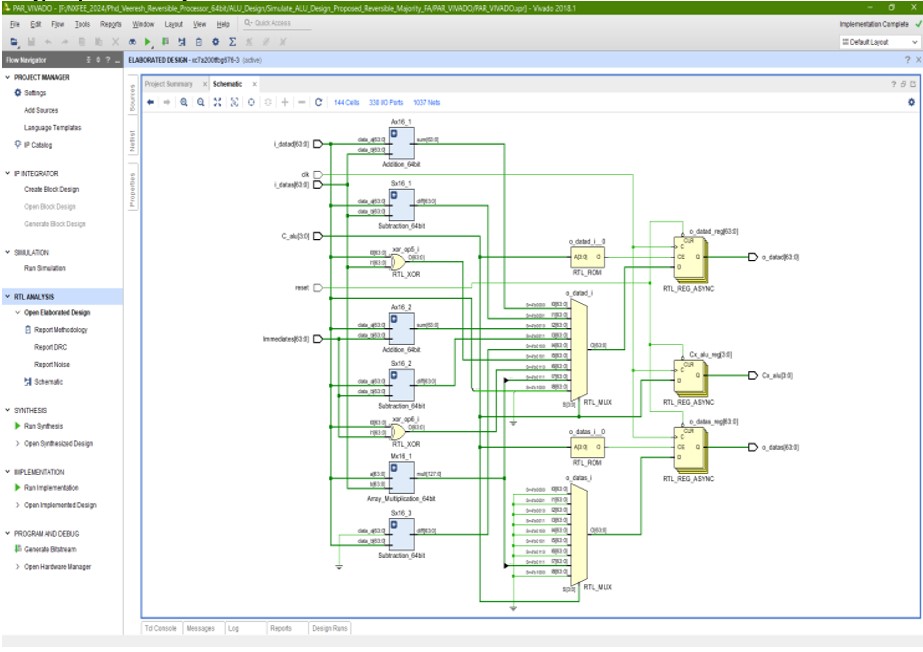This screenshot has height=652, width=923.
Task: Click the green Run arrow in main toolbar
Action: click(x=148, y=42)
